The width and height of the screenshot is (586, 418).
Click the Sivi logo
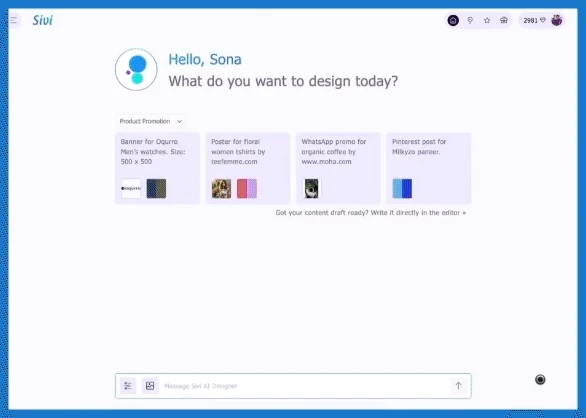(x=43, y=20)
